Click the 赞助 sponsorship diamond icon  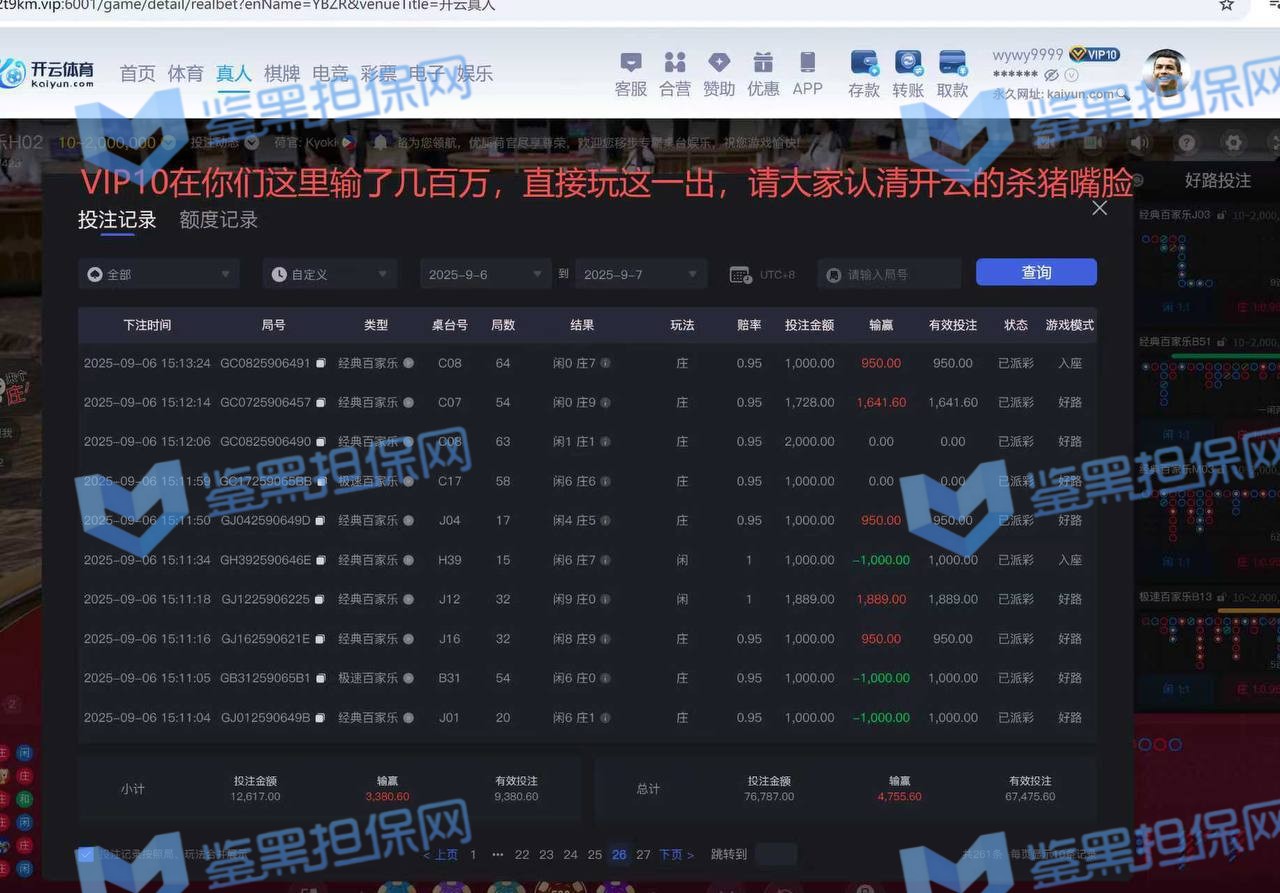point(719,64)
